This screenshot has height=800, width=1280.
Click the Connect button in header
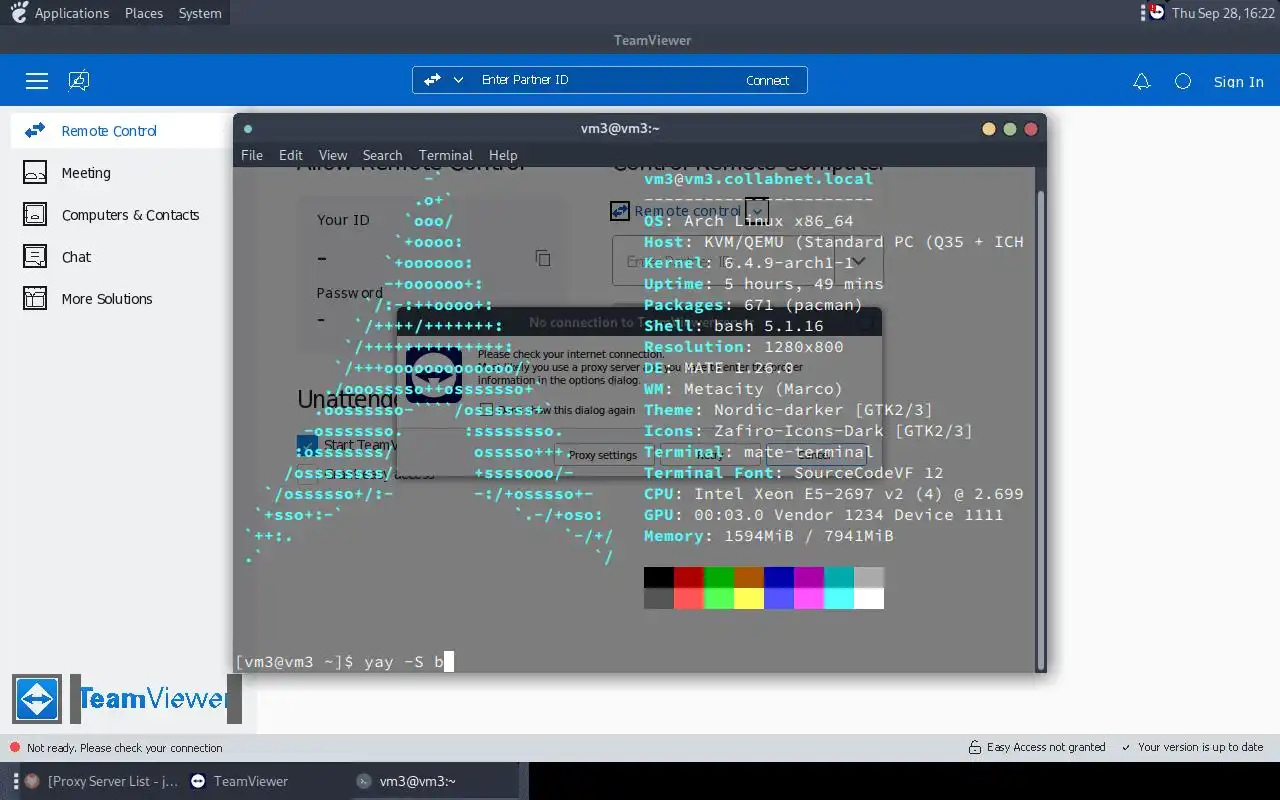(x=767, y=81)
